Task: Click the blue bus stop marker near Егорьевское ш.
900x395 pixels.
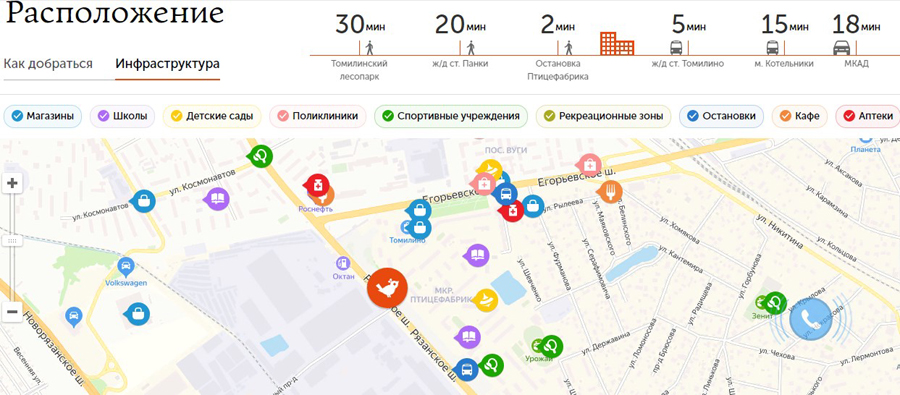Action: [x=505, y=194]
